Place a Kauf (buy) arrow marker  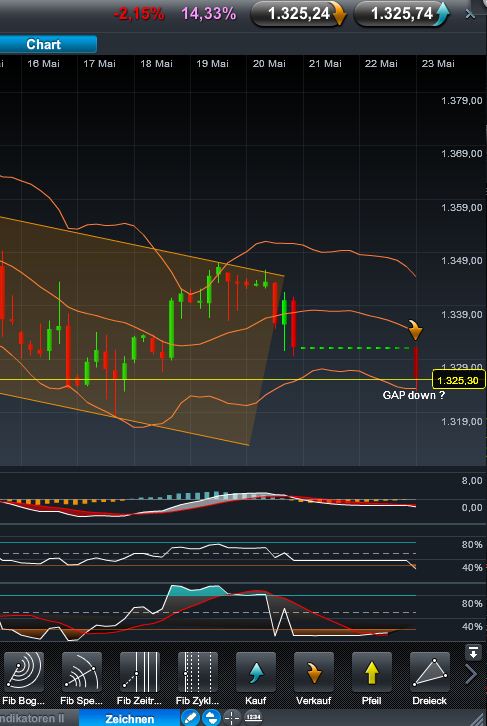pyautogui.click(x=256, y=672)
